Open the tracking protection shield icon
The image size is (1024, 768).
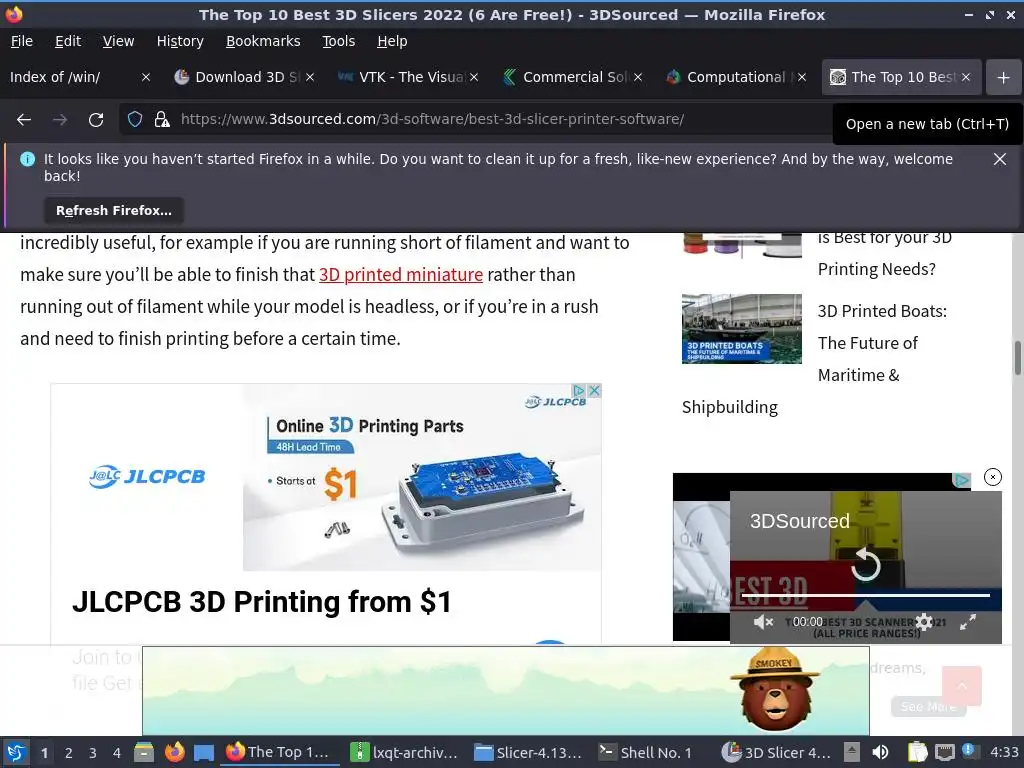click(x=135, y=120)
